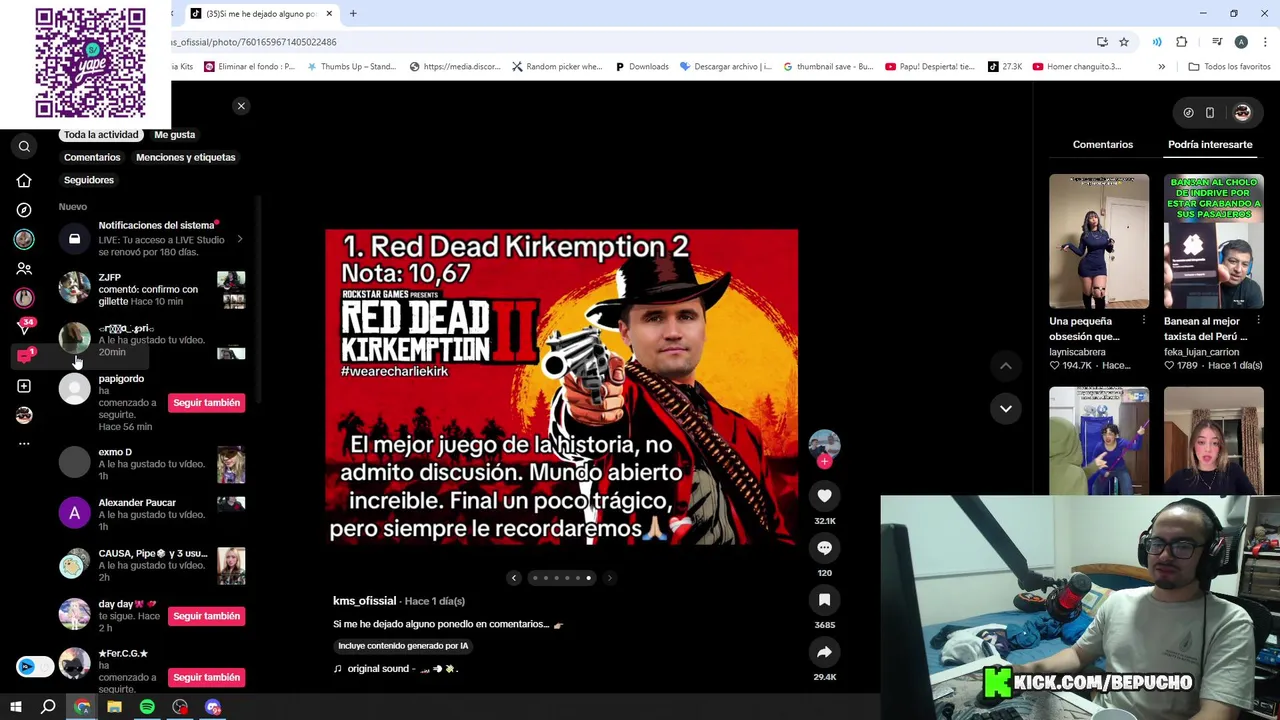Screen dimensions: 1280x720
Task: Click Incluye contenido generado por IA label
Action: [403, 646]
